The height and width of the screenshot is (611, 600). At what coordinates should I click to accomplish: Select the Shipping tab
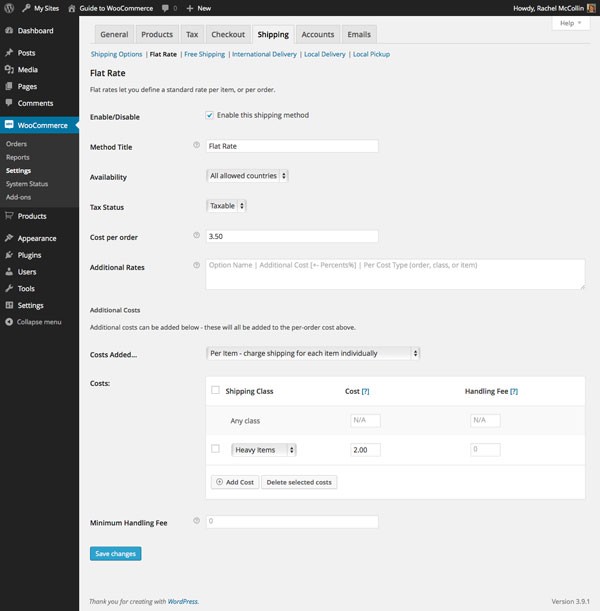click(x=273, y=34)
